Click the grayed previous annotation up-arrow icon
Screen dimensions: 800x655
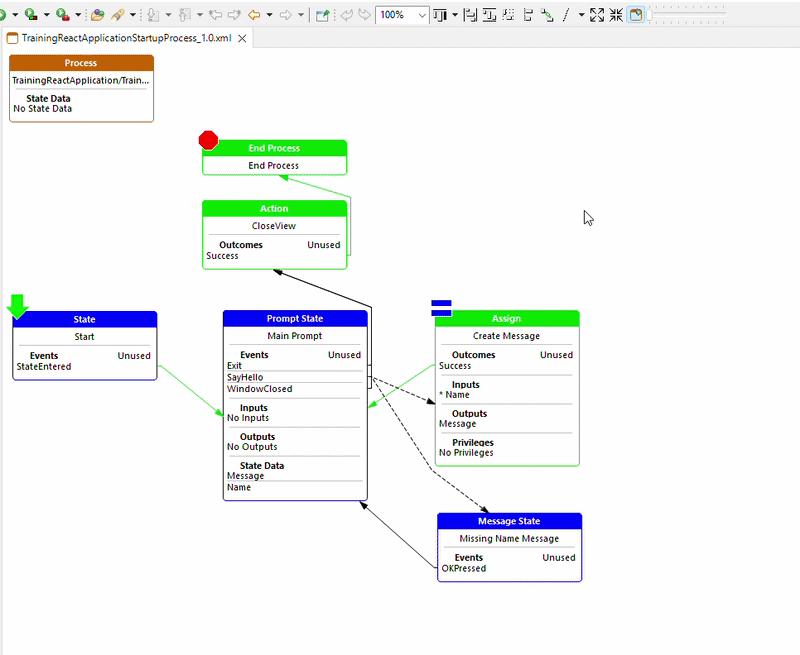(185, 15)
